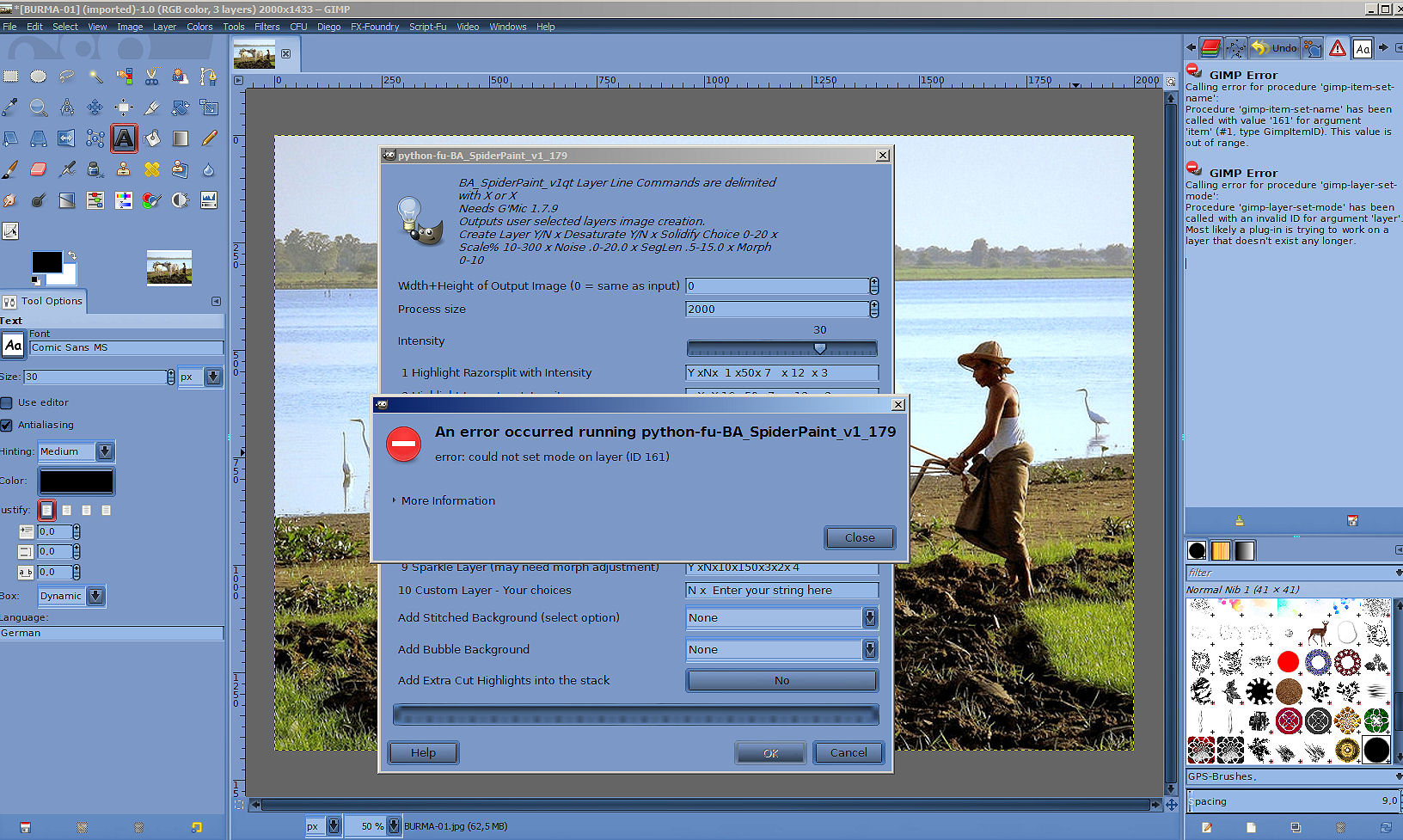Click the Process size input field
Image resolution: width=1403 pixels, height=840 pixels.
[x=777, y=309]
